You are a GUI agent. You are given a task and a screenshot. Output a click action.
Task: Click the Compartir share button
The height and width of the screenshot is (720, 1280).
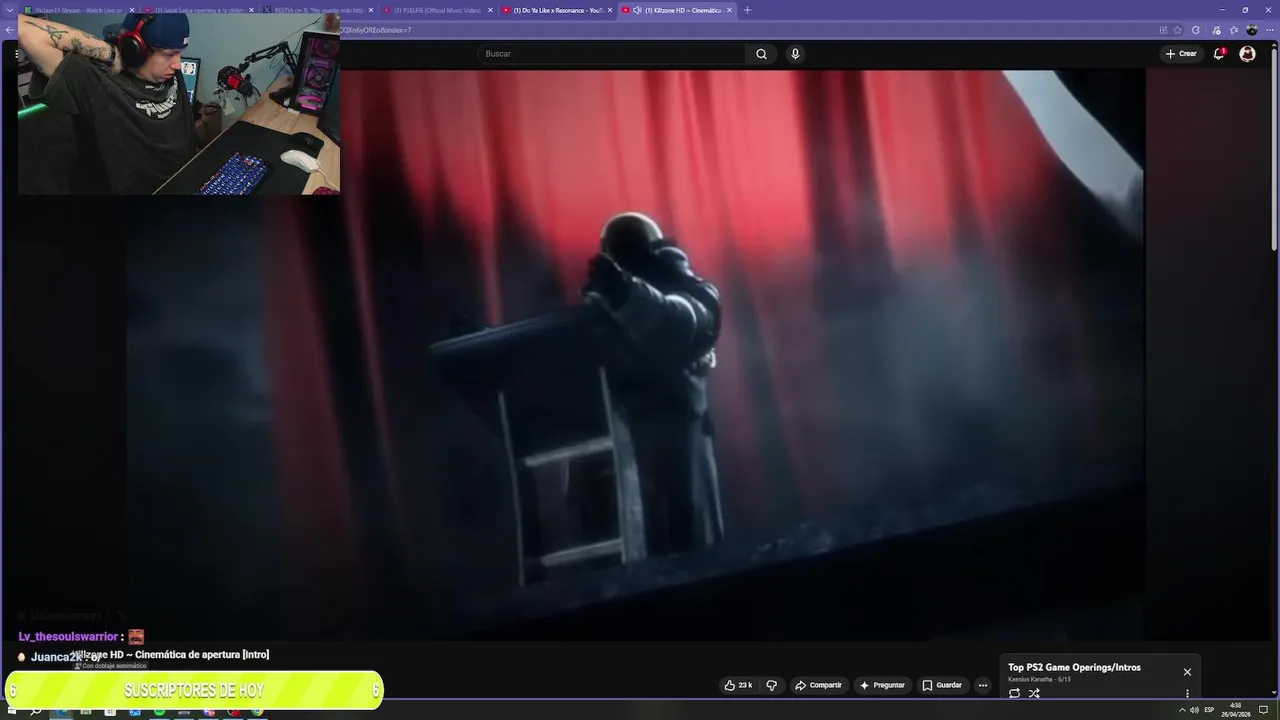click(x=818, y=685)
